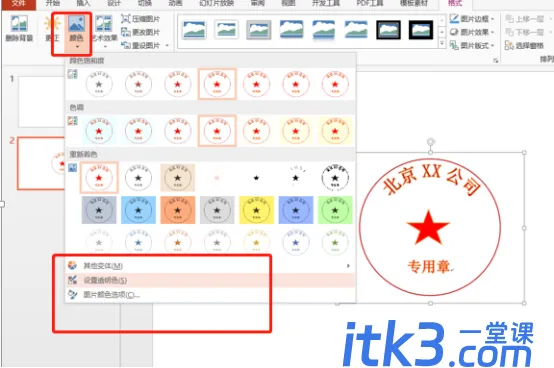The image size is (554, 368).
Task: Expand the 颜色 dropdown arrow
Action: [x=77, y=47]
